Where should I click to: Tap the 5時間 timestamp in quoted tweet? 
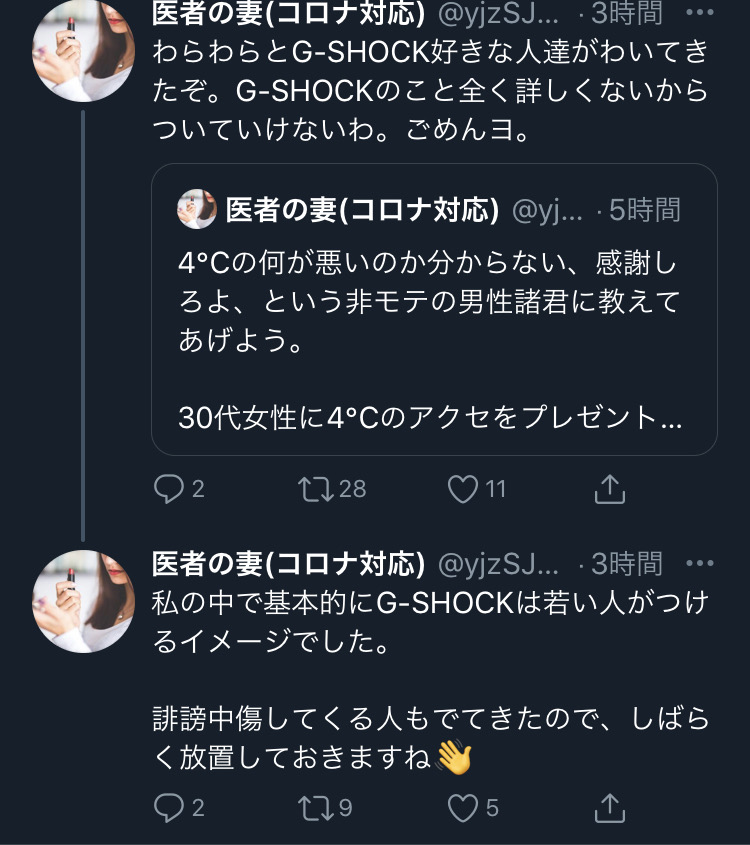tap(645, 210)
